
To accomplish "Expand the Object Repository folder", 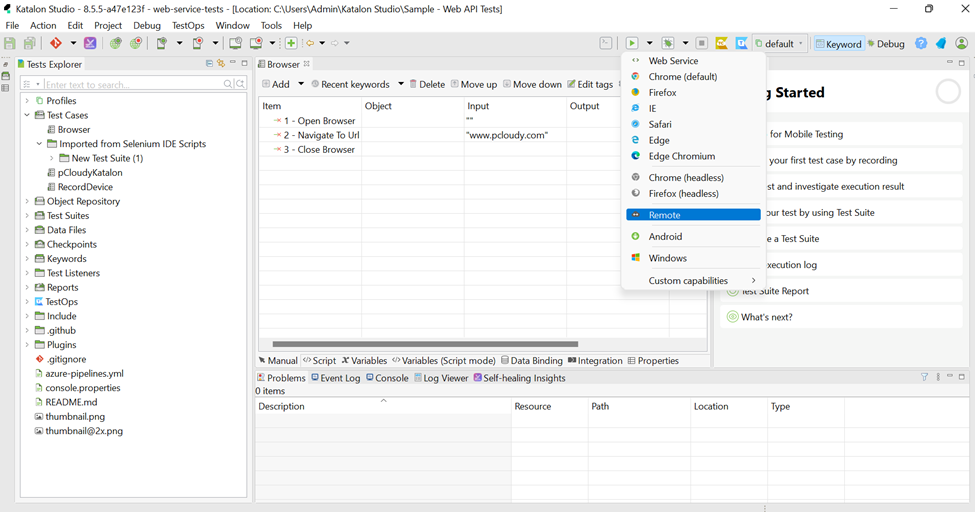I will click(28, 201).
